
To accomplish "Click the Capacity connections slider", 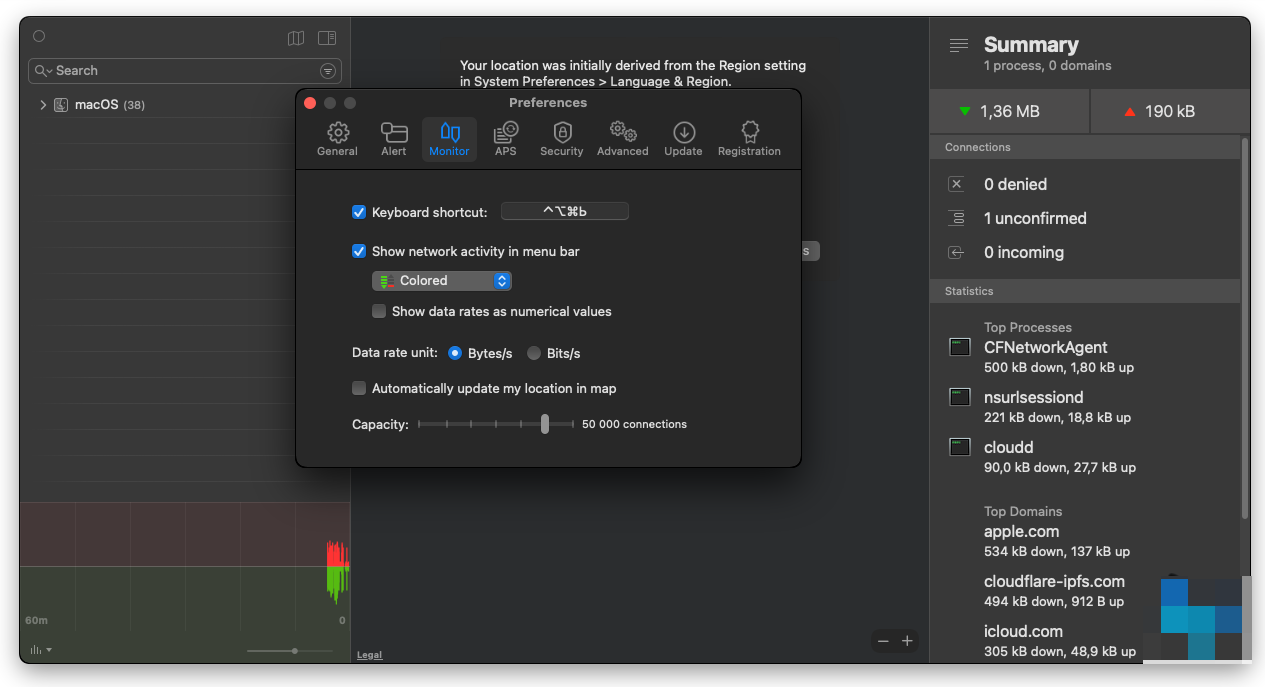I will point(545,424).
